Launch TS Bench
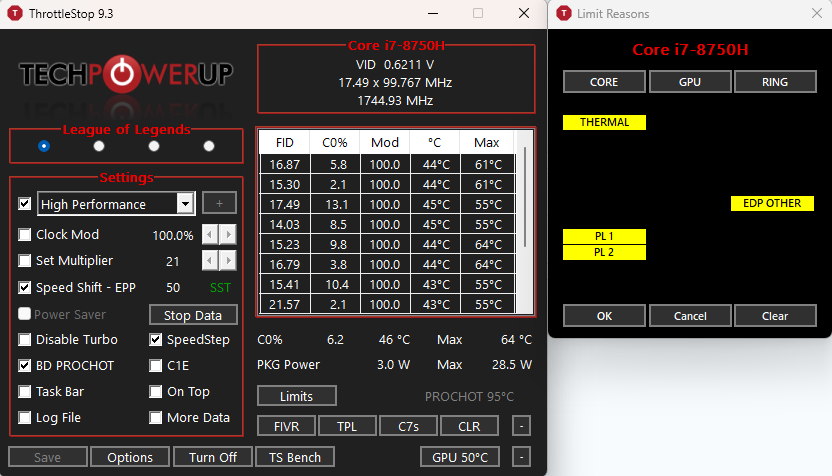Viewport: 832px width, 476px height. pyautogui.click(x=295, y=457)
